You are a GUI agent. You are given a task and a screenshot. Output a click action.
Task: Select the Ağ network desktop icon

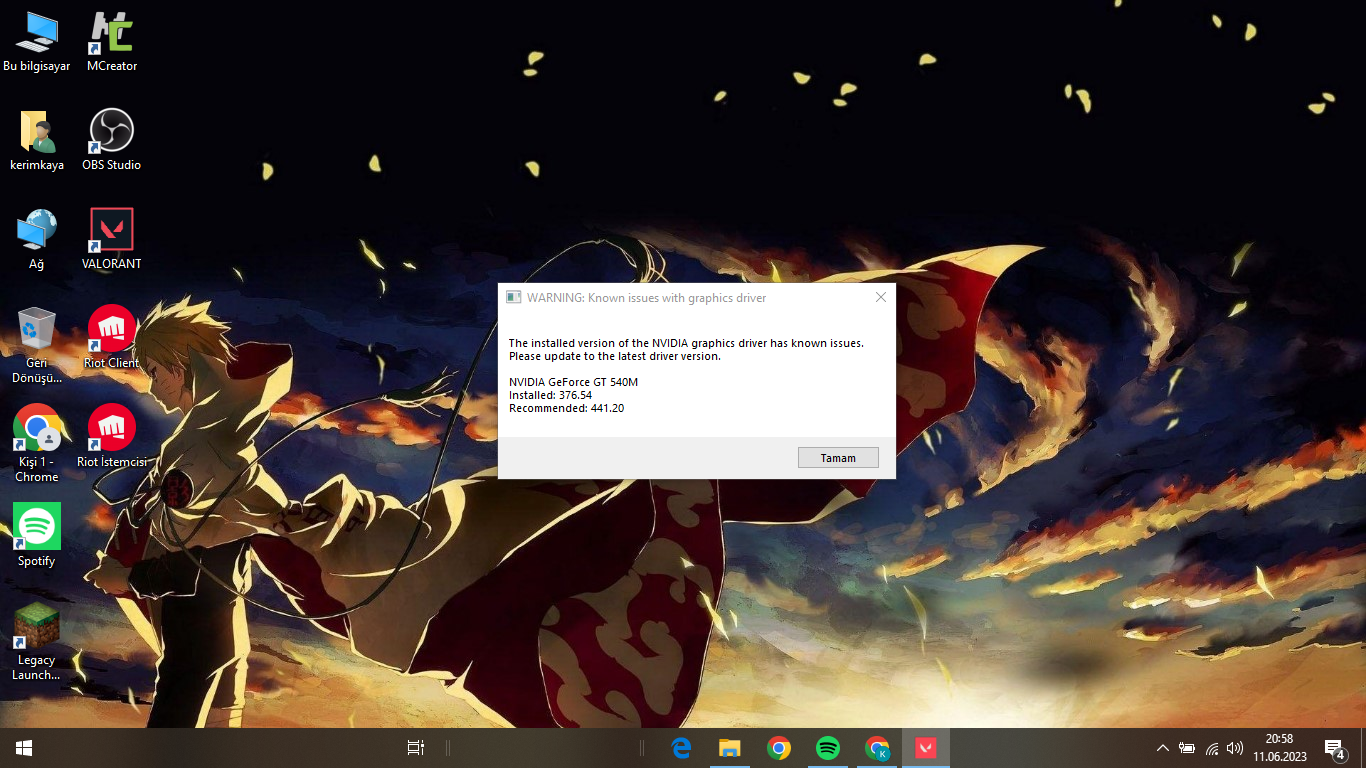(x=37, y=240)
